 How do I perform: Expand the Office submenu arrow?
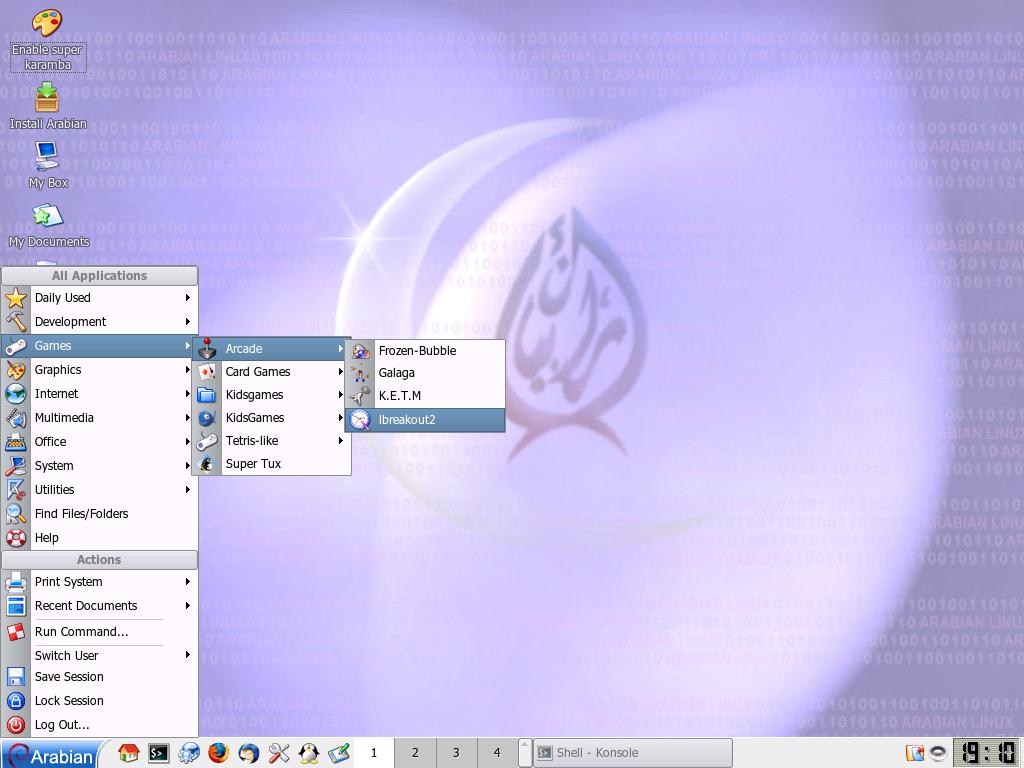click(x=187, y=442)
